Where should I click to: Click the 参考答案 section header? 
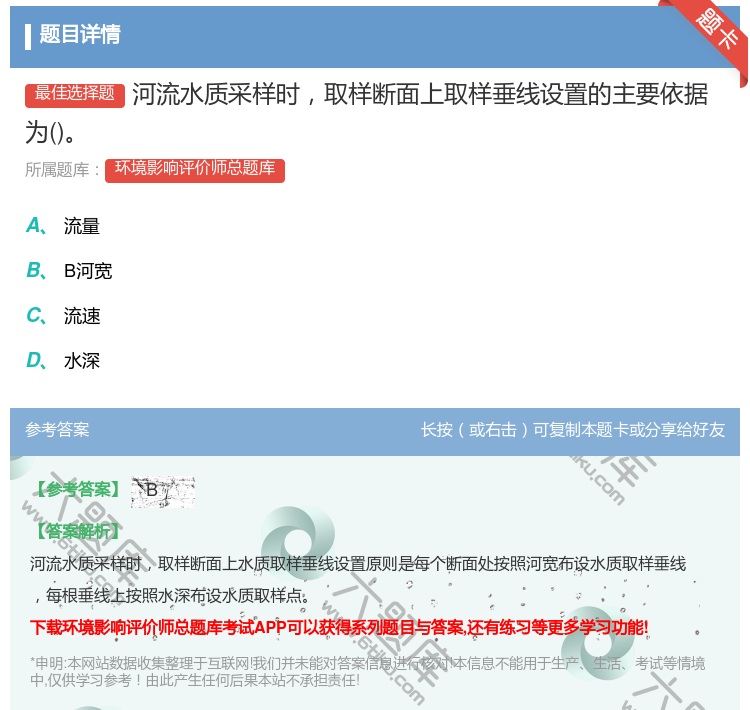click(57, 430)
